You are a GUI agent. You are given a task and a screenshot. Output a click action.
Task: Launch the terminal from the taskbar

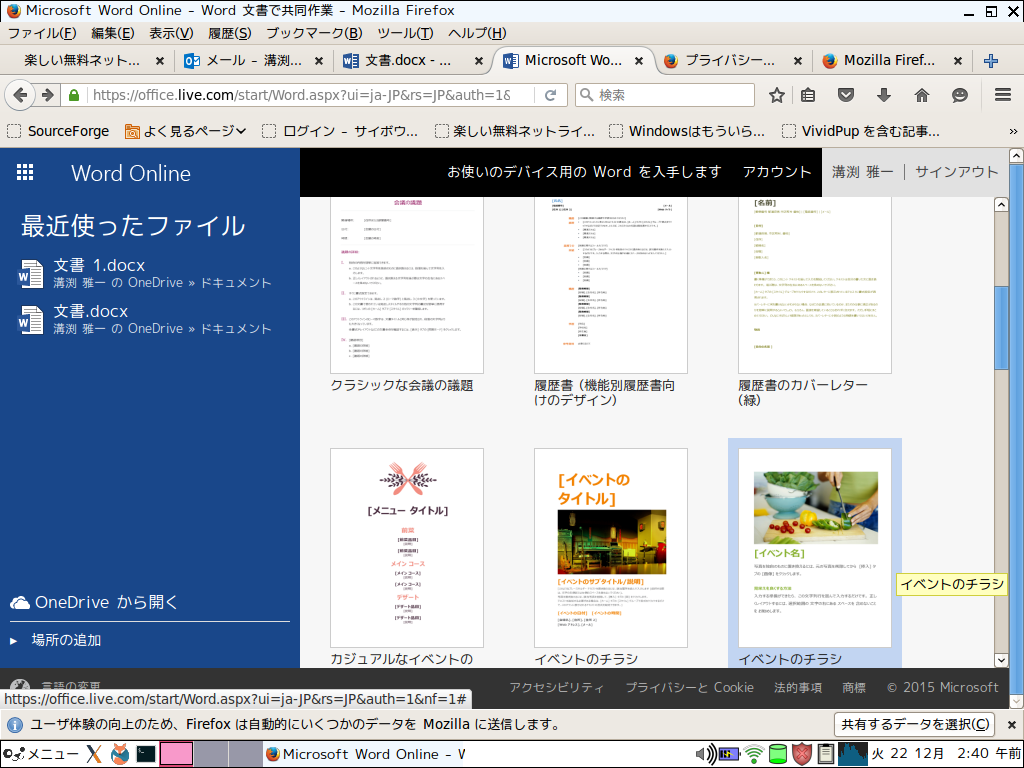pos(146,754)
